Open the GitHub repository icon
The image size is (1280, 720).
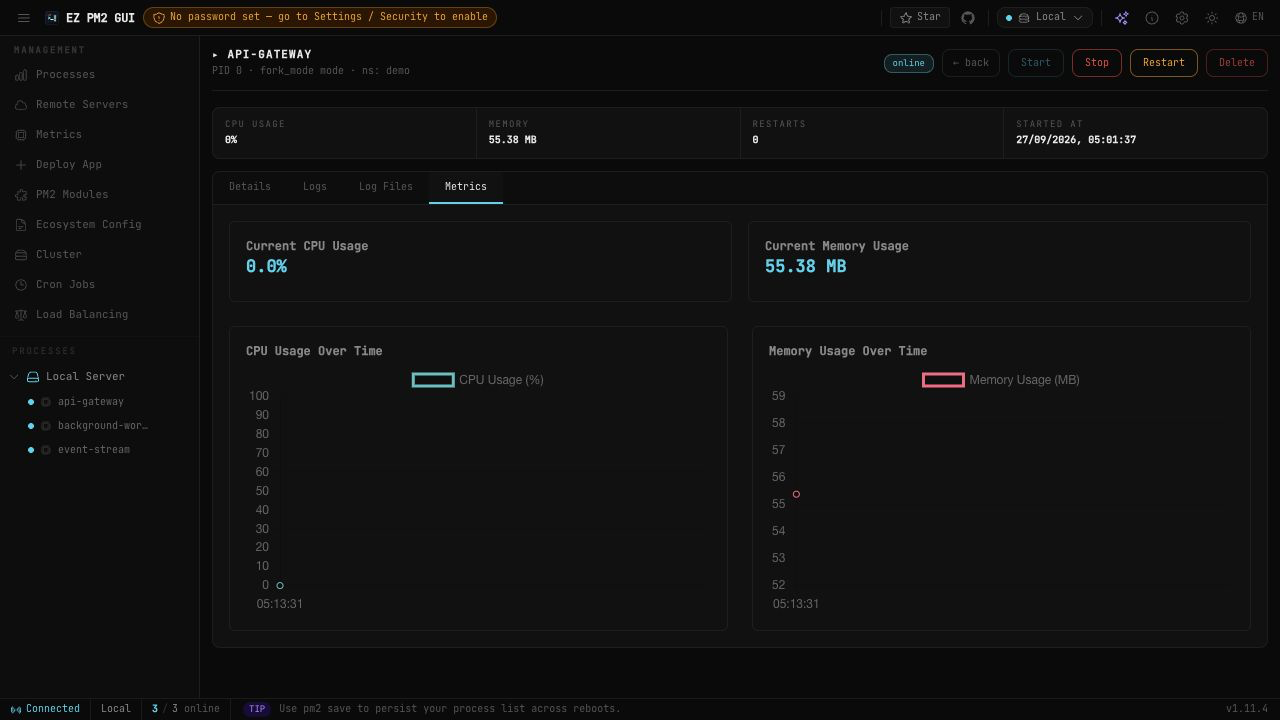[968, 17]
